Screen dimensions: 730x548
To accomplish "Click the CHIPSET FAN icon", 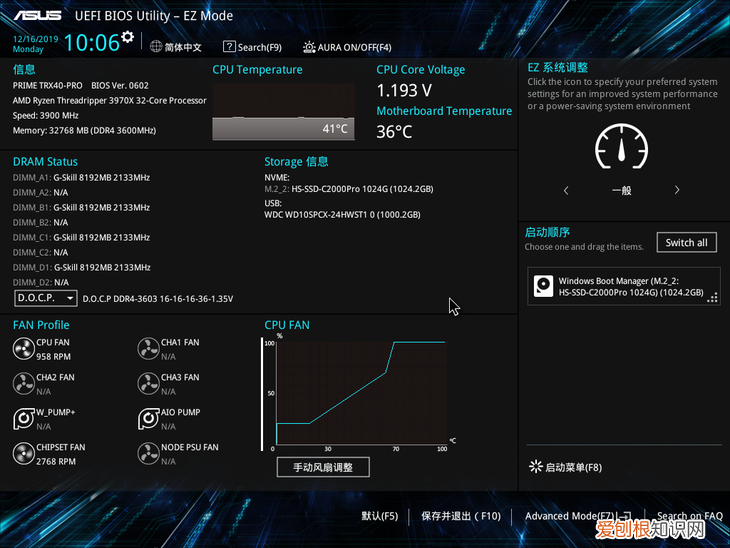I will point(23,453).
